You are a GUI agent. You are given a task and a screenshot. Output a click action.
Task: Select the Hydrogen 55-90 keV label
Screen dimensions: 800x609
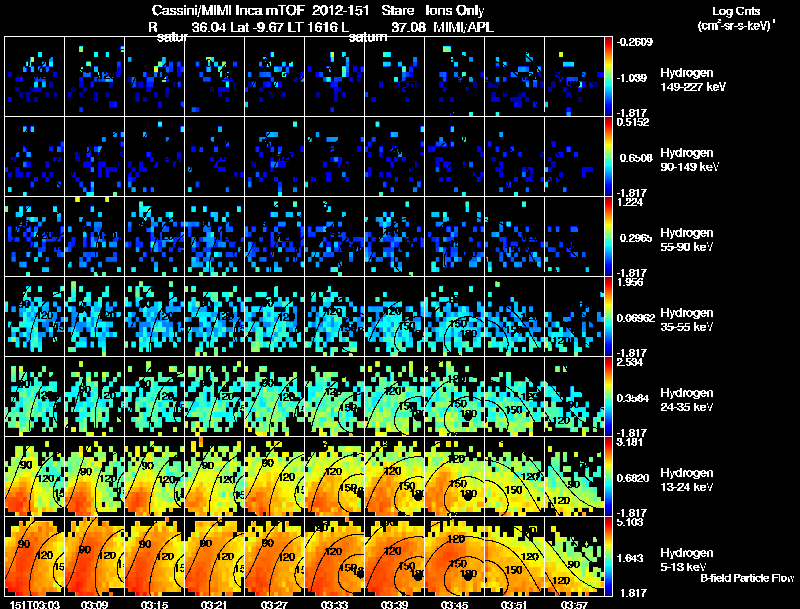pos(687,240)
